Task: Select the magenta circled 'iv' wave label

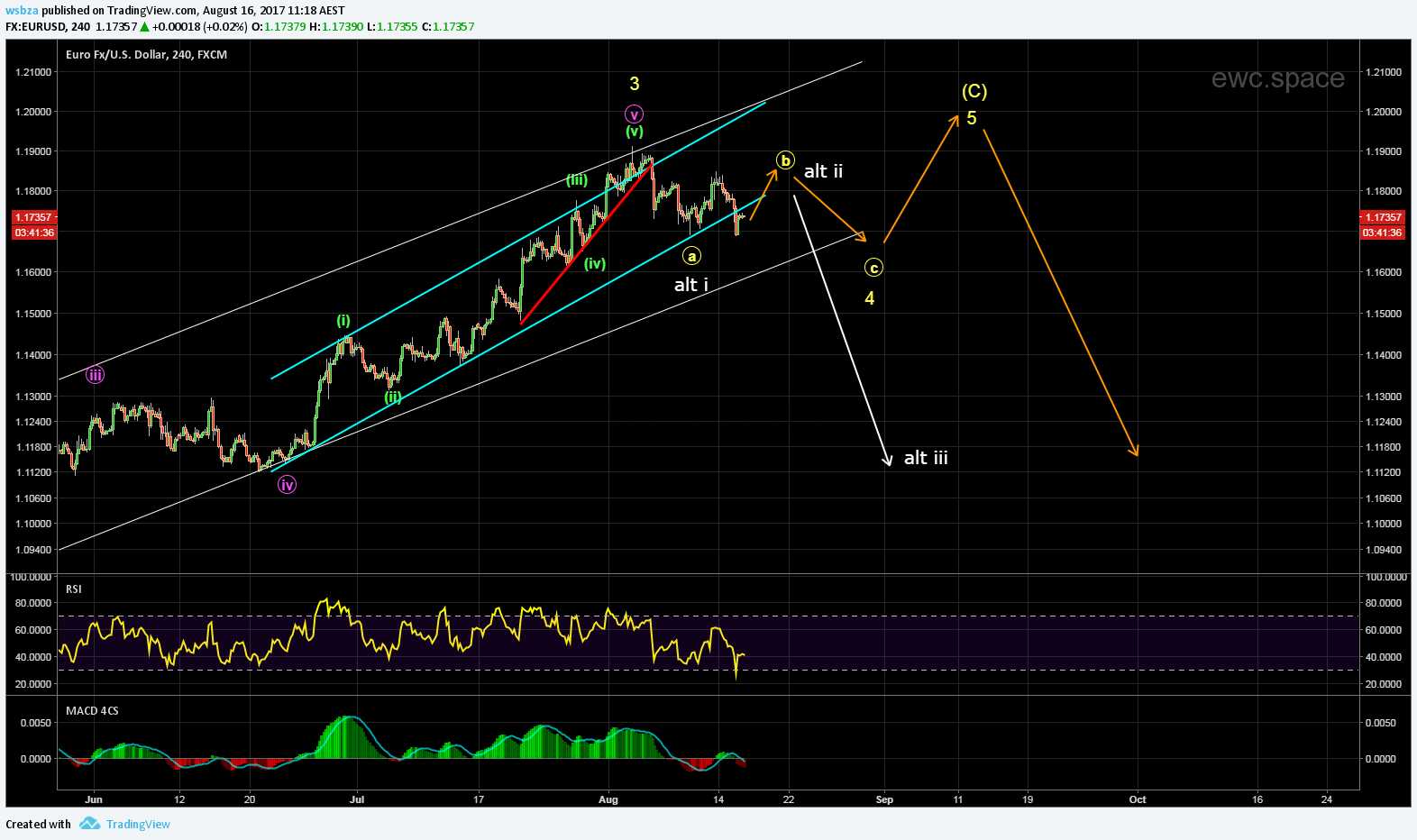Action: pos(287,485)
